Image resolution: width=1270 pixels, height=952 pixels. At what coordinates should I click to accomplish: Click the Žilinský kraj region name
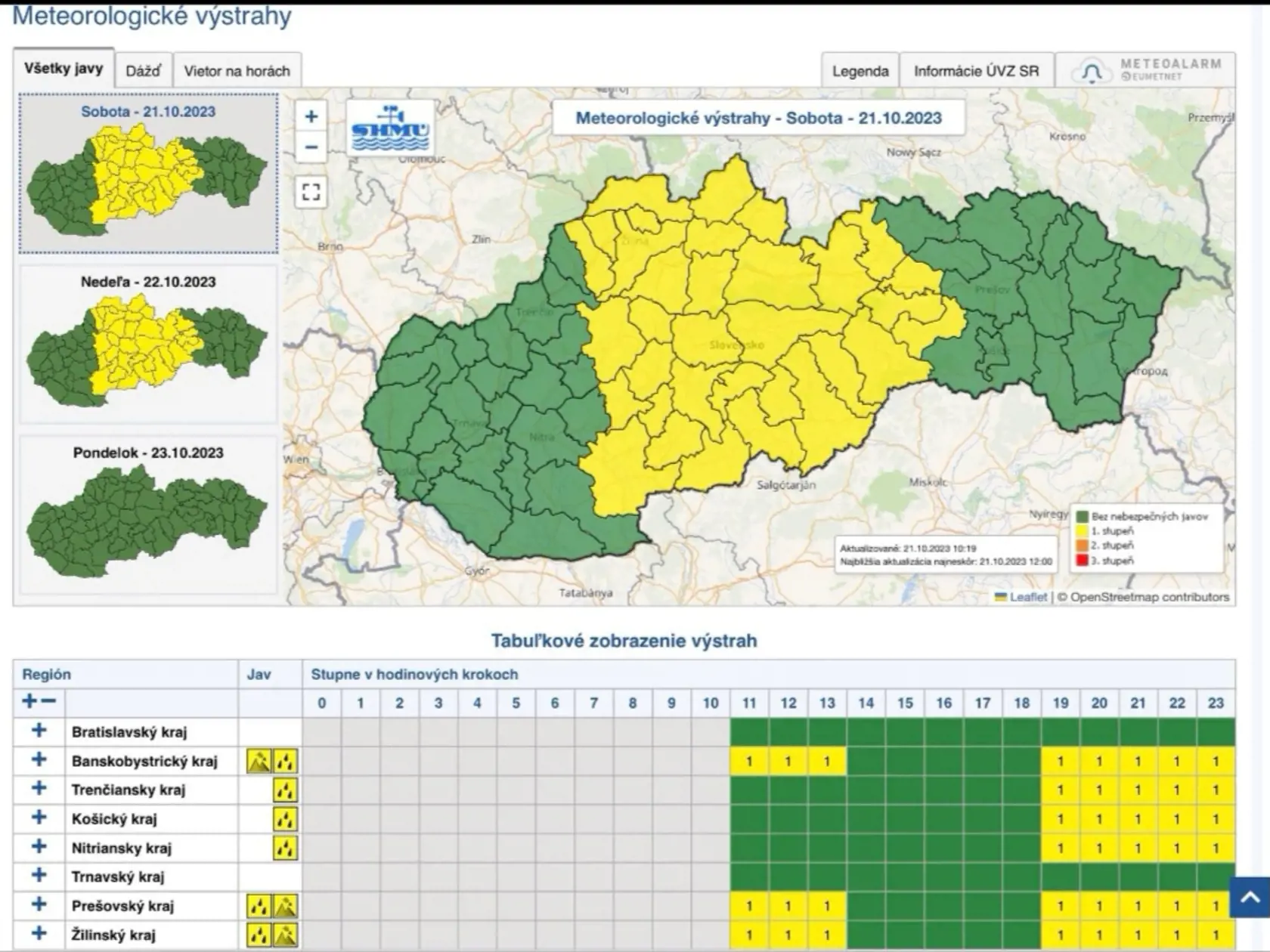point(113,935)
